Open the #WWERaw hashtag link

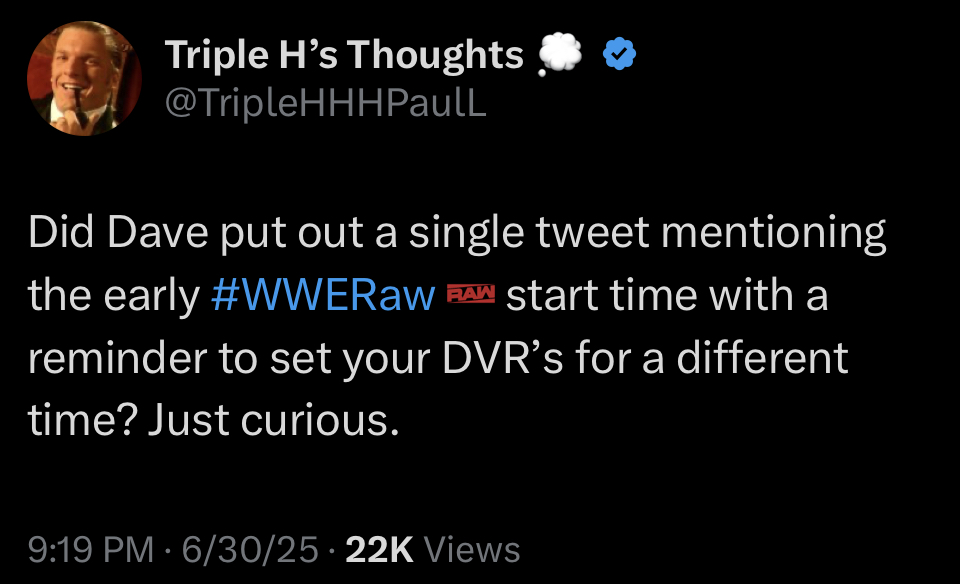click(x=324, y=297)
